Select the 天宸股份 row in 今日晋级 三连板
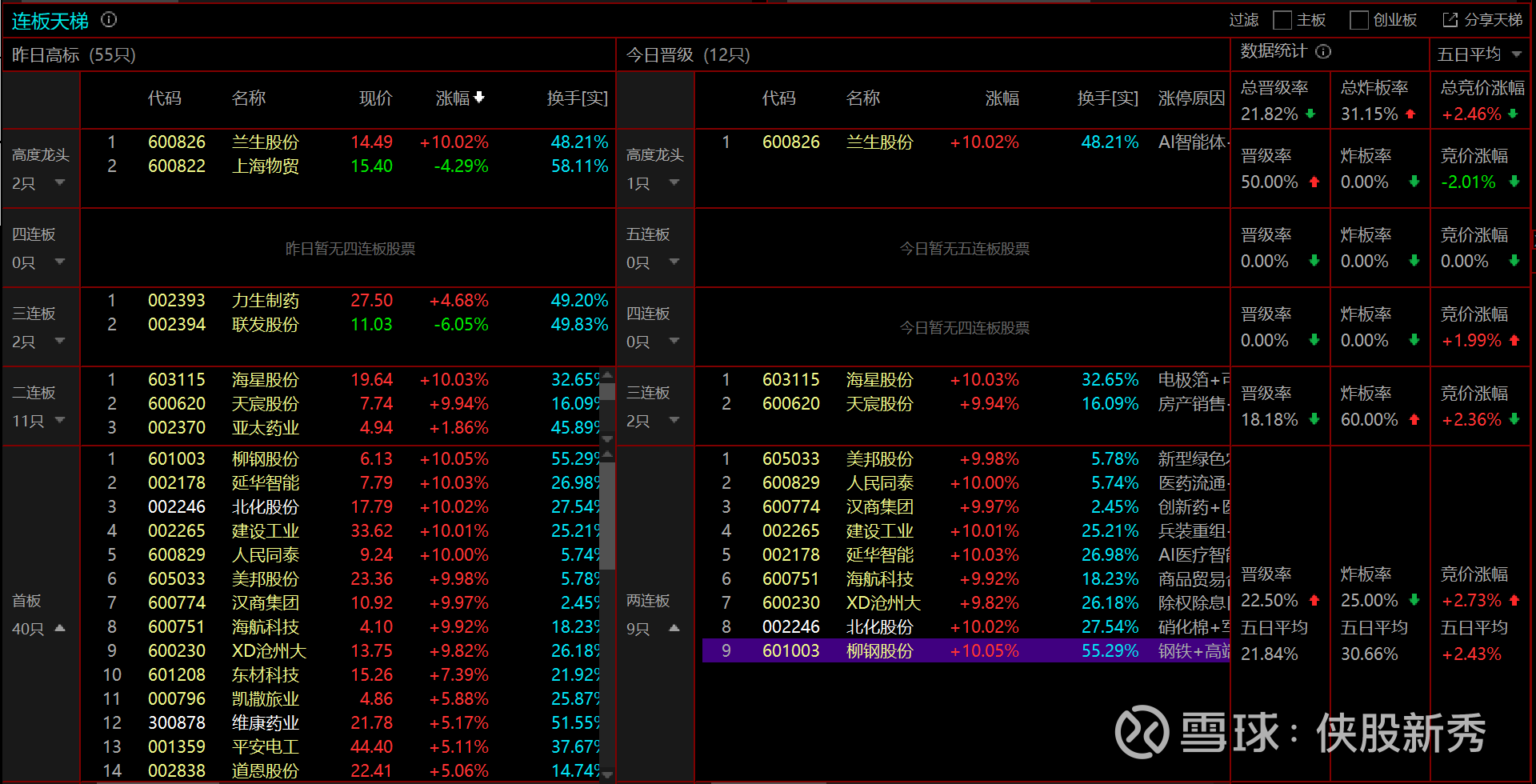The width and height of the screenshot is (1536, 784). pyautogui.click(x=966, y=404)
